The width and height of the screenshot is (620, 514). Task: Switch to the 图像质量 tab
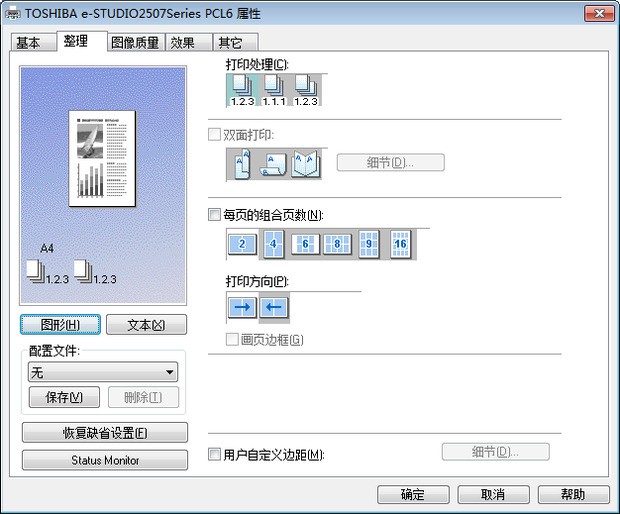point(134,42)
